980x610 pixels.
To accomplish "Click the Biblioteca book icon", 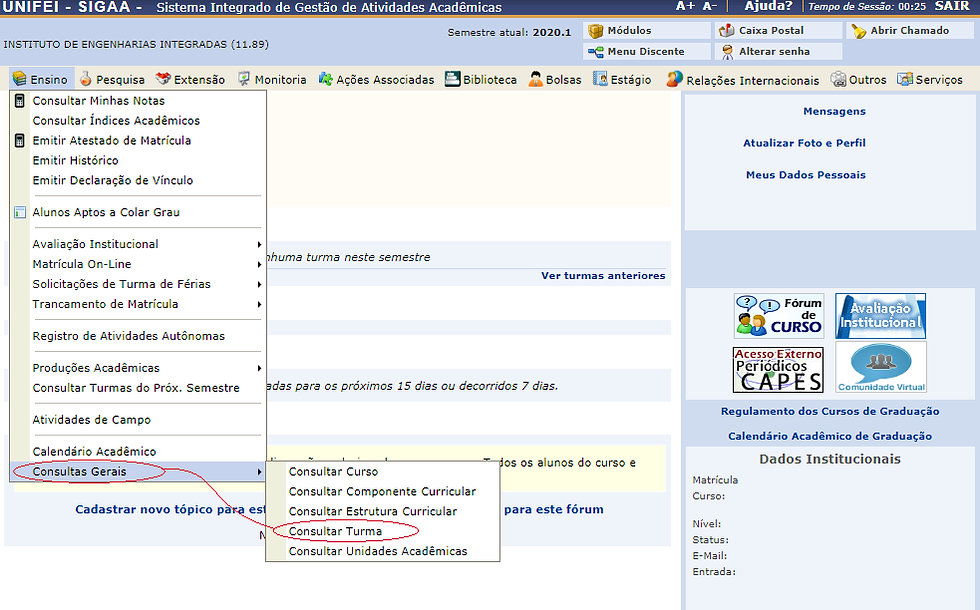I will point(452,79).
